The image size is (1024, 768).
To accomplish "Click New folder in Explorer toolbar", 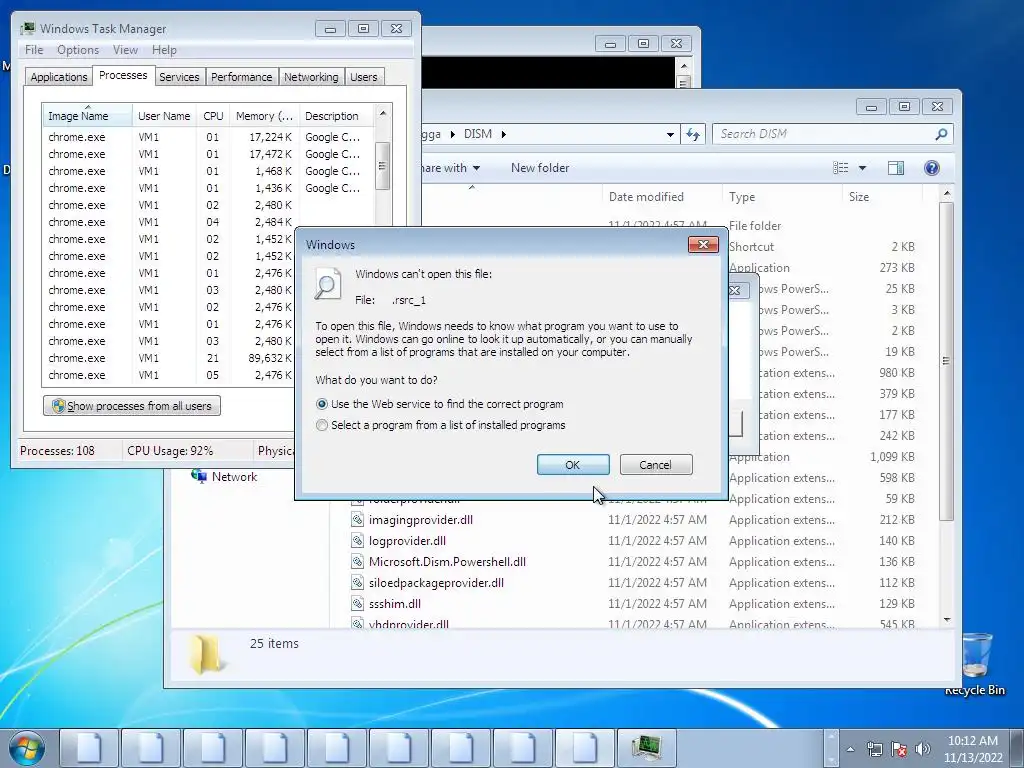I will pyautogui.click(x=540, y=168).
